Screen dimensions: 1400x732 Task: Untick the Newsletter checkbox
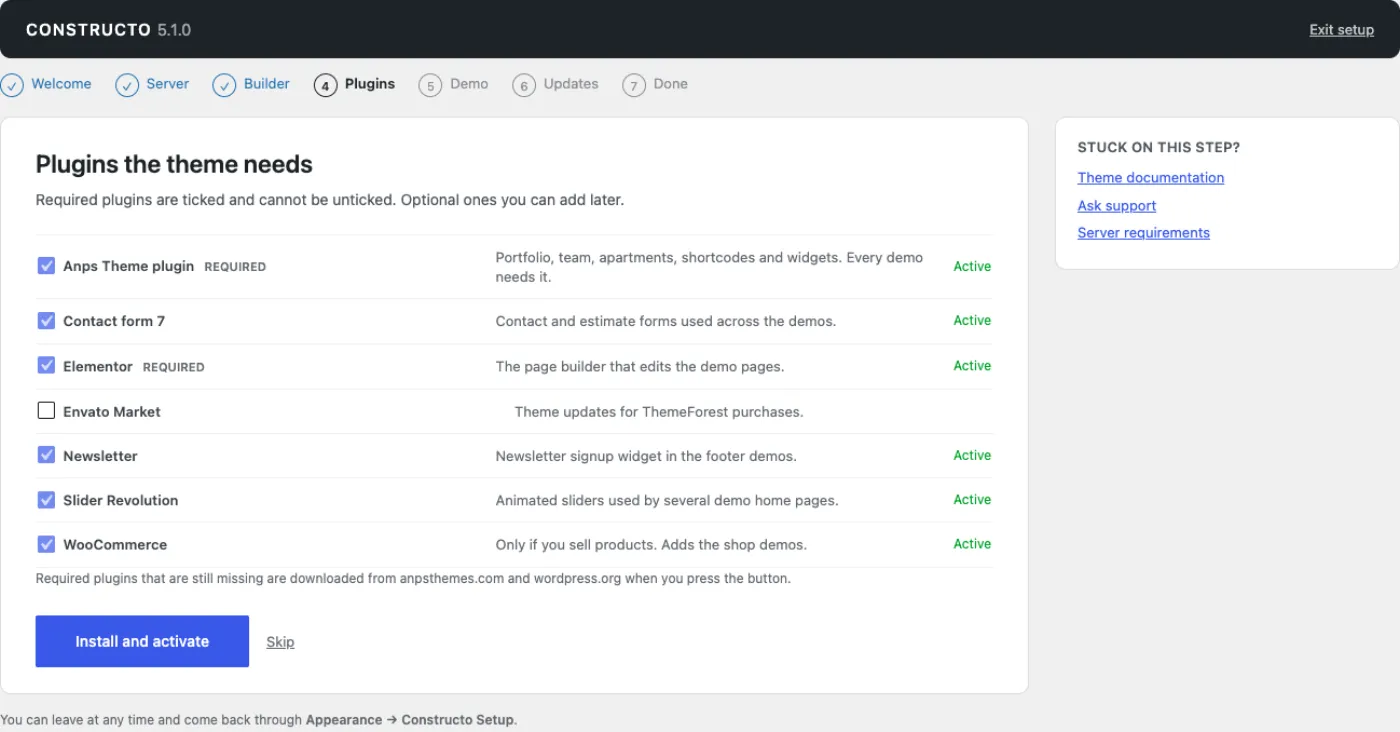pos(46,455)
